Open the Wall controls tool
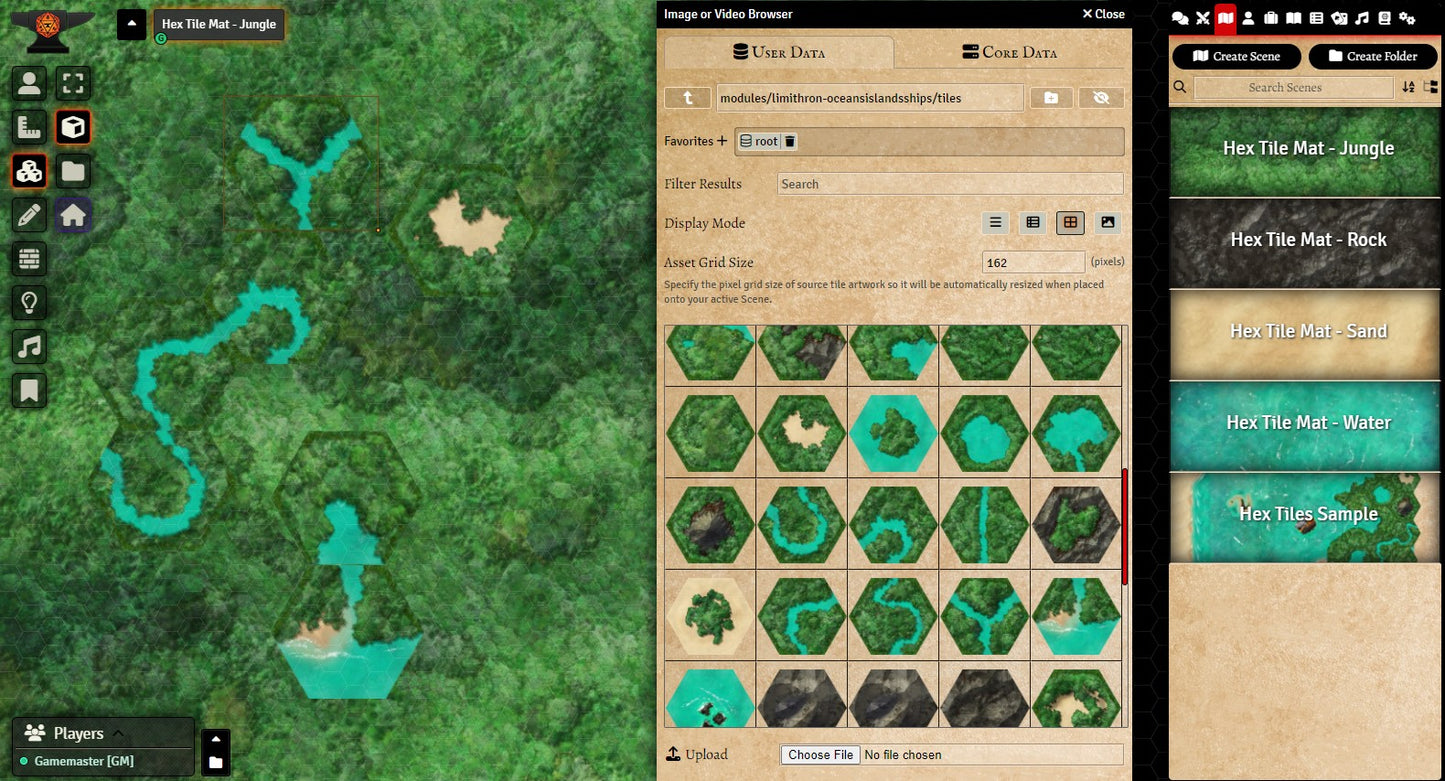 click(x=29, y=259)
